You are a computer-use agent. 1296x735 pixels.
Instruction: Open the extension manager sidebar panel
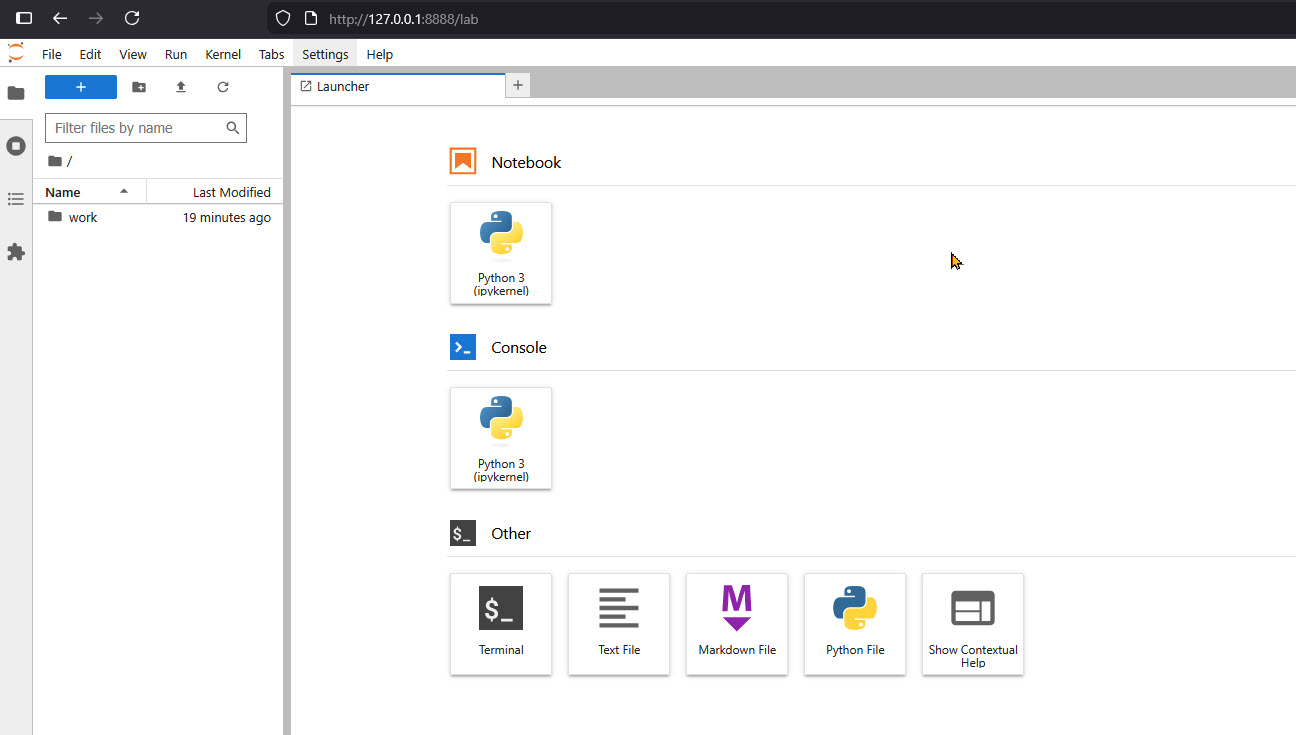coord(16,252)
